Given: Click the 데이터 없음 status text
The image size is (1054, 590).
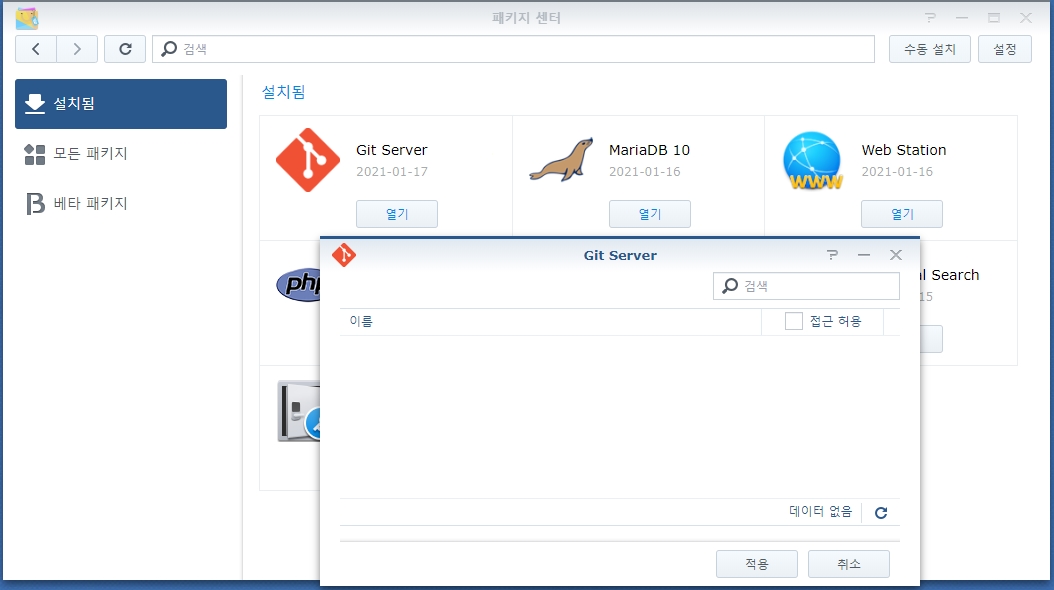Looking at the screenshot, I should (820, 511).
